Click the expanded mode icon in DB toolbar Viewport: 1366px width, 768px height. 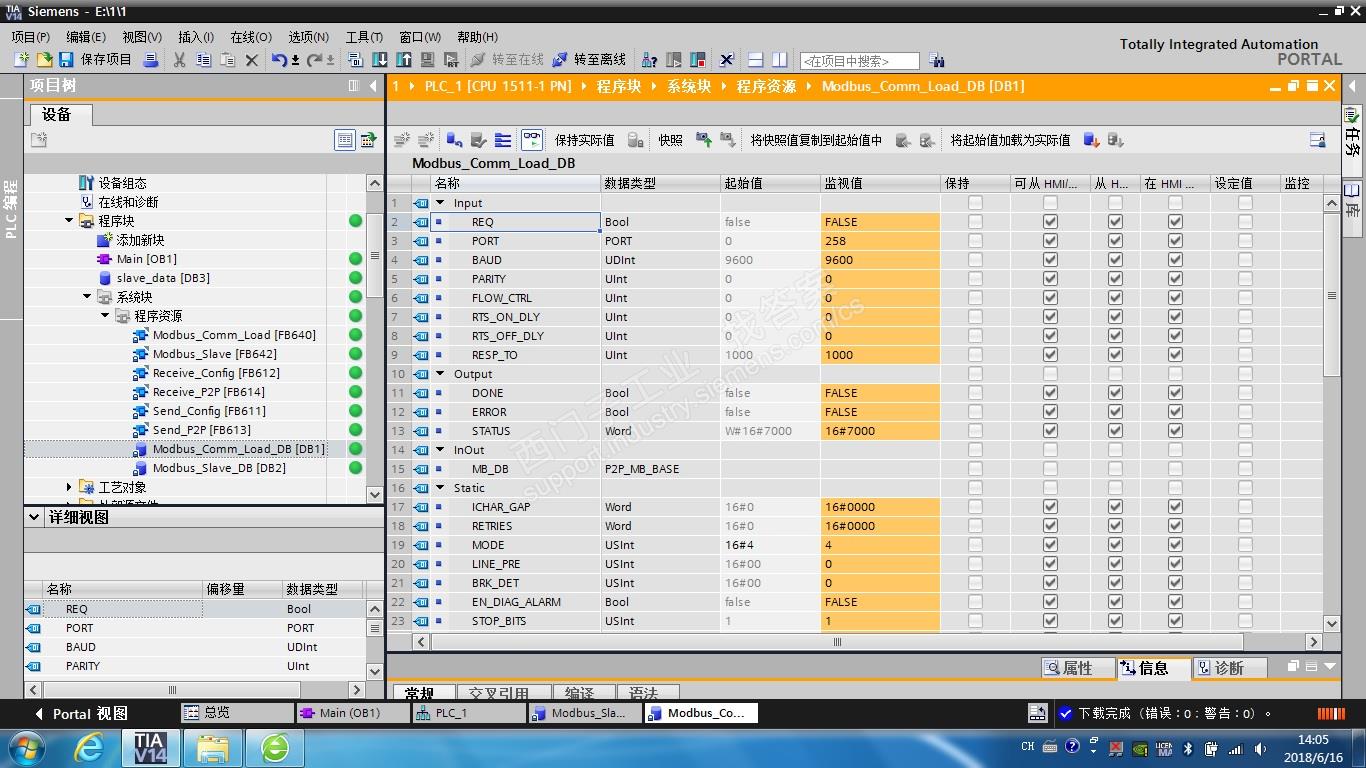pos(503,140)
